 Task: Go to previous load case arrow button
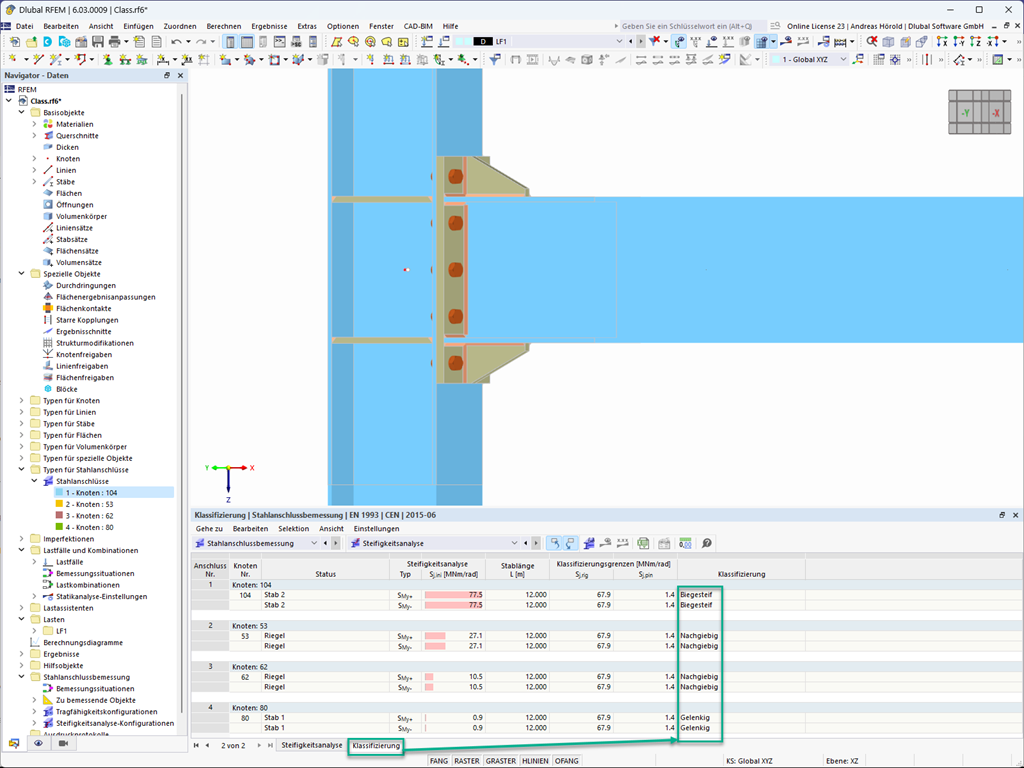pyautogui.click(x=630, y=42)
